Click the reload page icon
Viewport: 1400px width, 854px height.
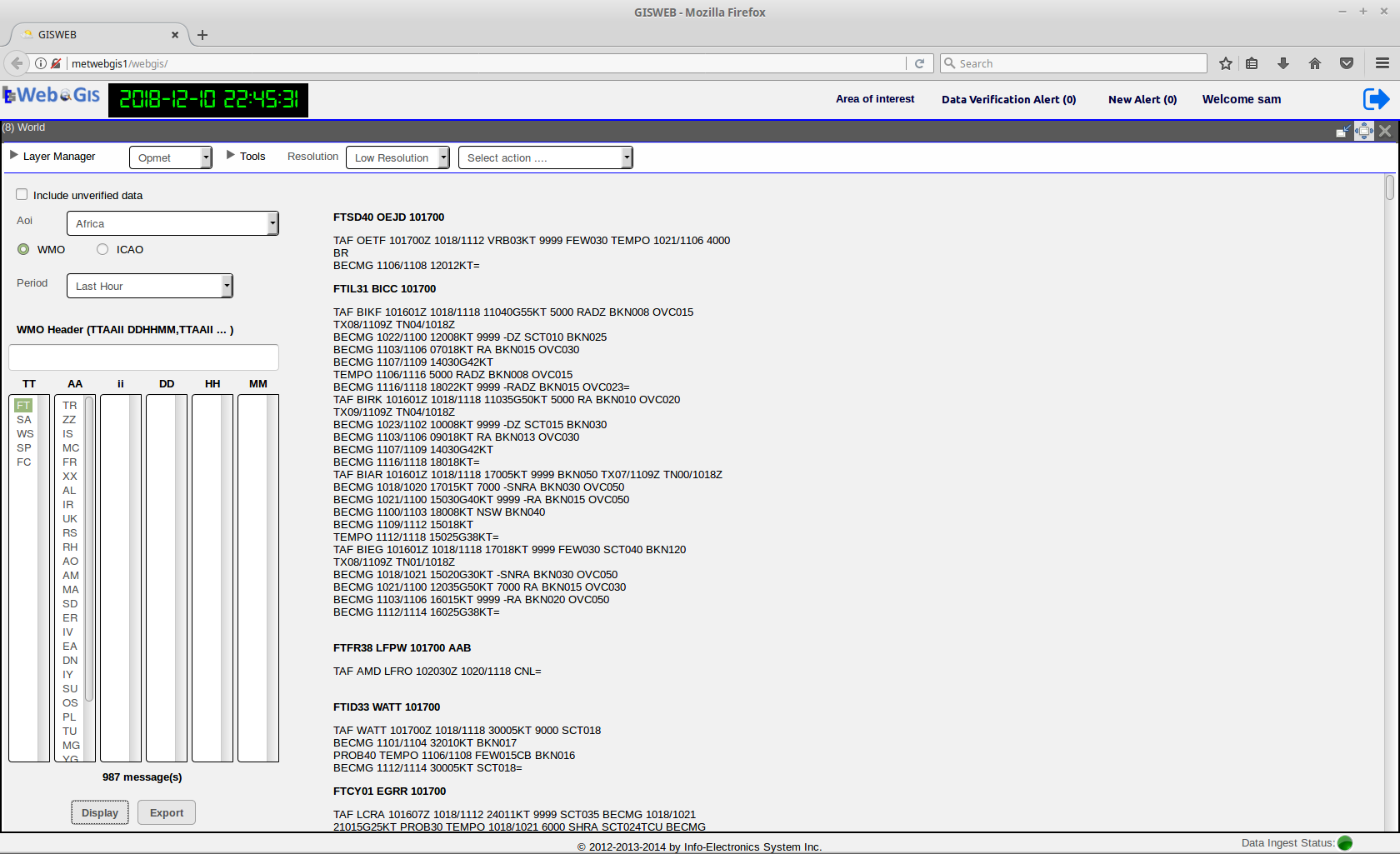click(x=919, y=63)
